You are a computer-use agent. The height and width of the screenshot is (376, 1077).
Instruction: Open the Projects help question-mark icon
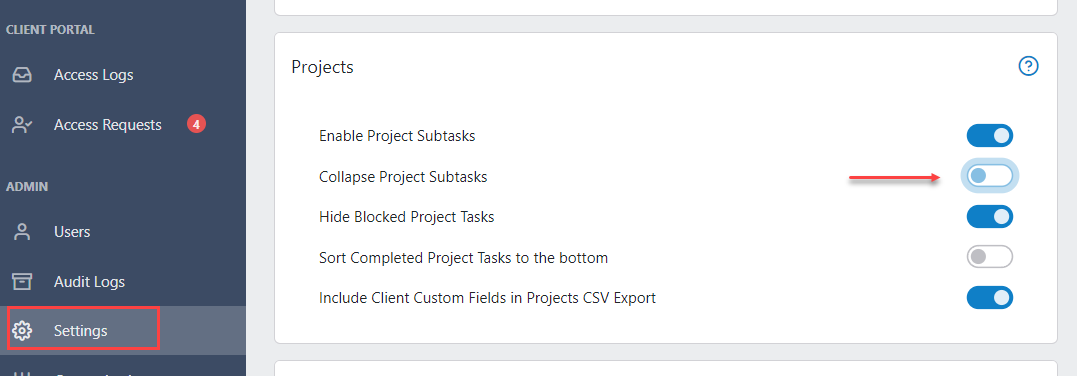pos(1028,67)
